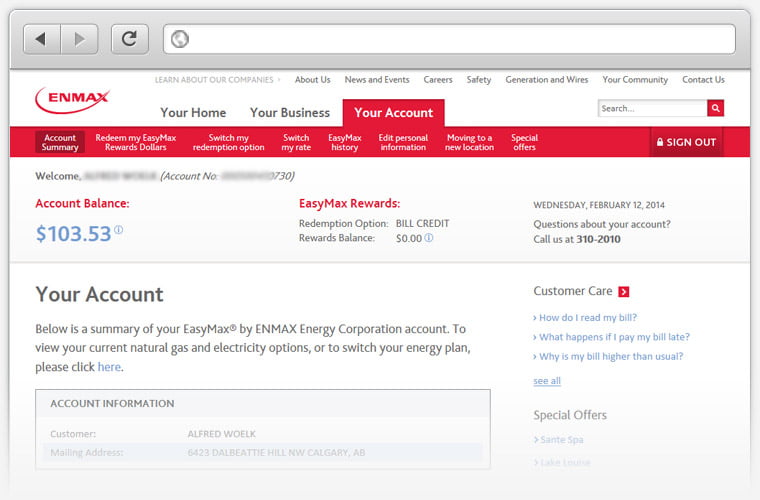Open EasyMax history

point(345,142)
